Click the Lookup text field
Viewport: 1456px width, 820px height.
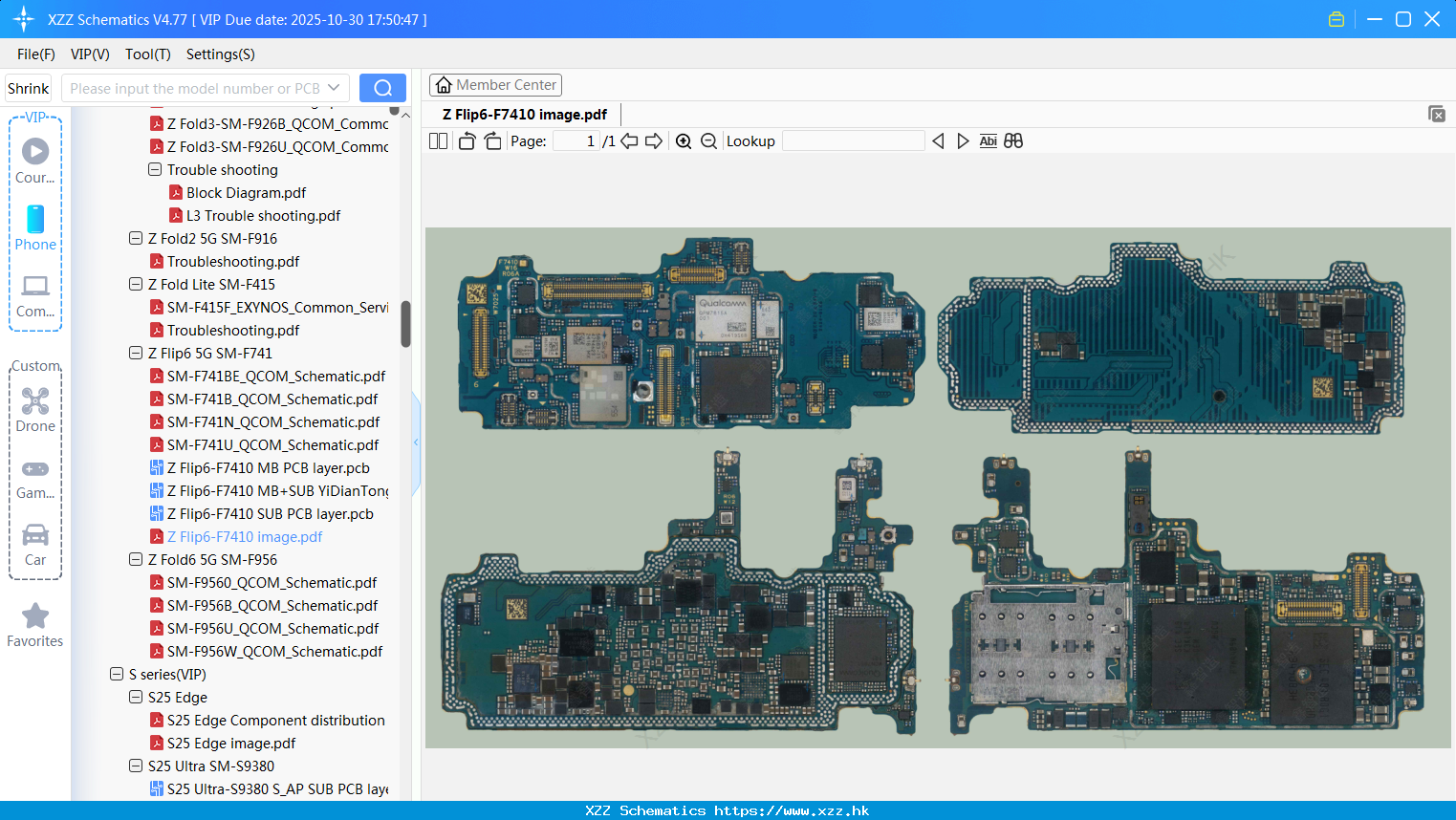[853, 140]
